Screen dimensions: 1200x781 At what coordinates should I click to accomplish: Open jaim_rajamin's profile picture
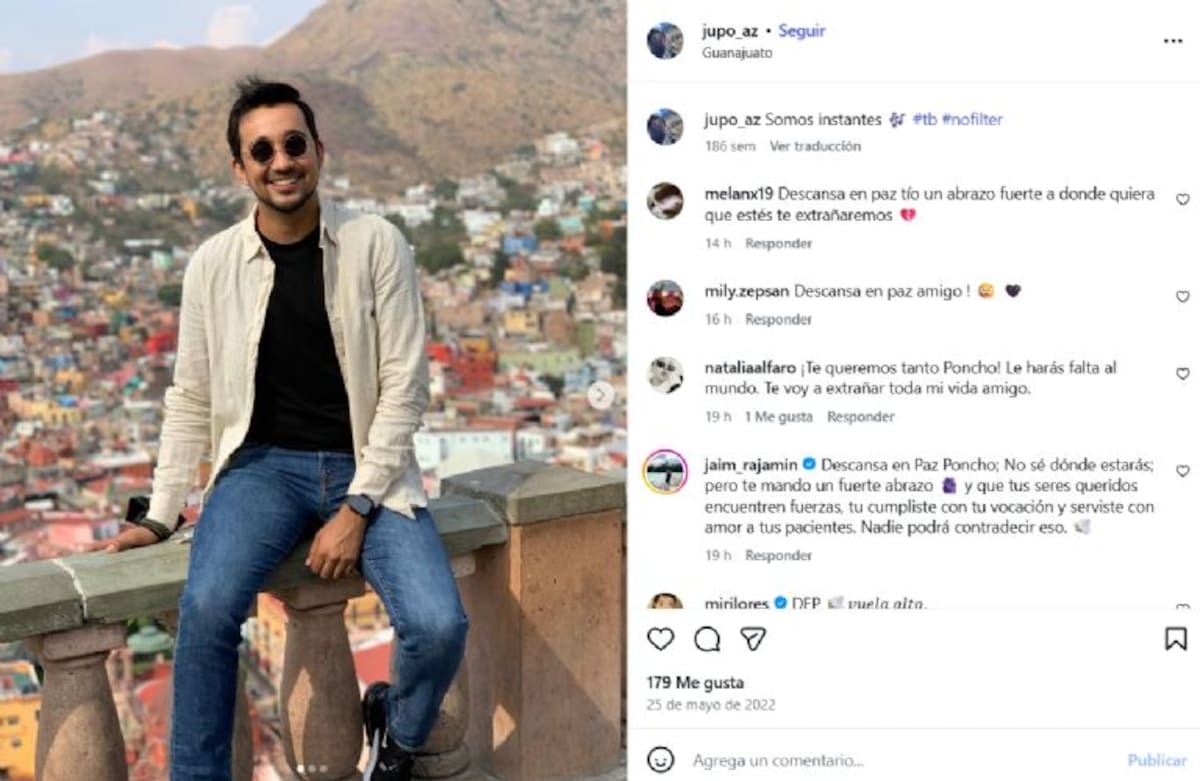pos(665,471)
